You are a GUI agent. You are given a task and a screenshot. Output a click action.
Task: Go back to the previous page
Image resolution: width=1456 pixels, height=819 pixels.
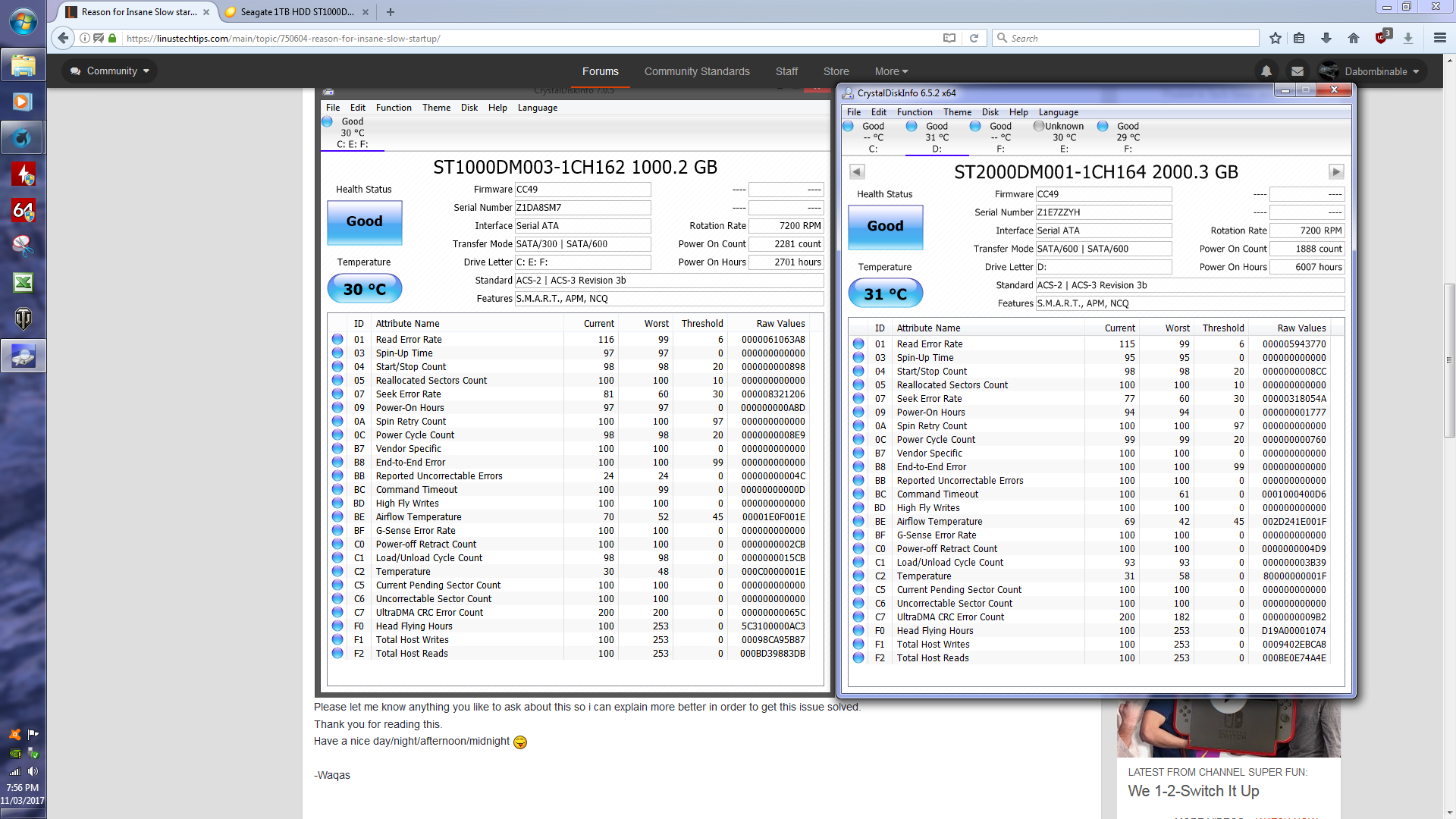63,38
